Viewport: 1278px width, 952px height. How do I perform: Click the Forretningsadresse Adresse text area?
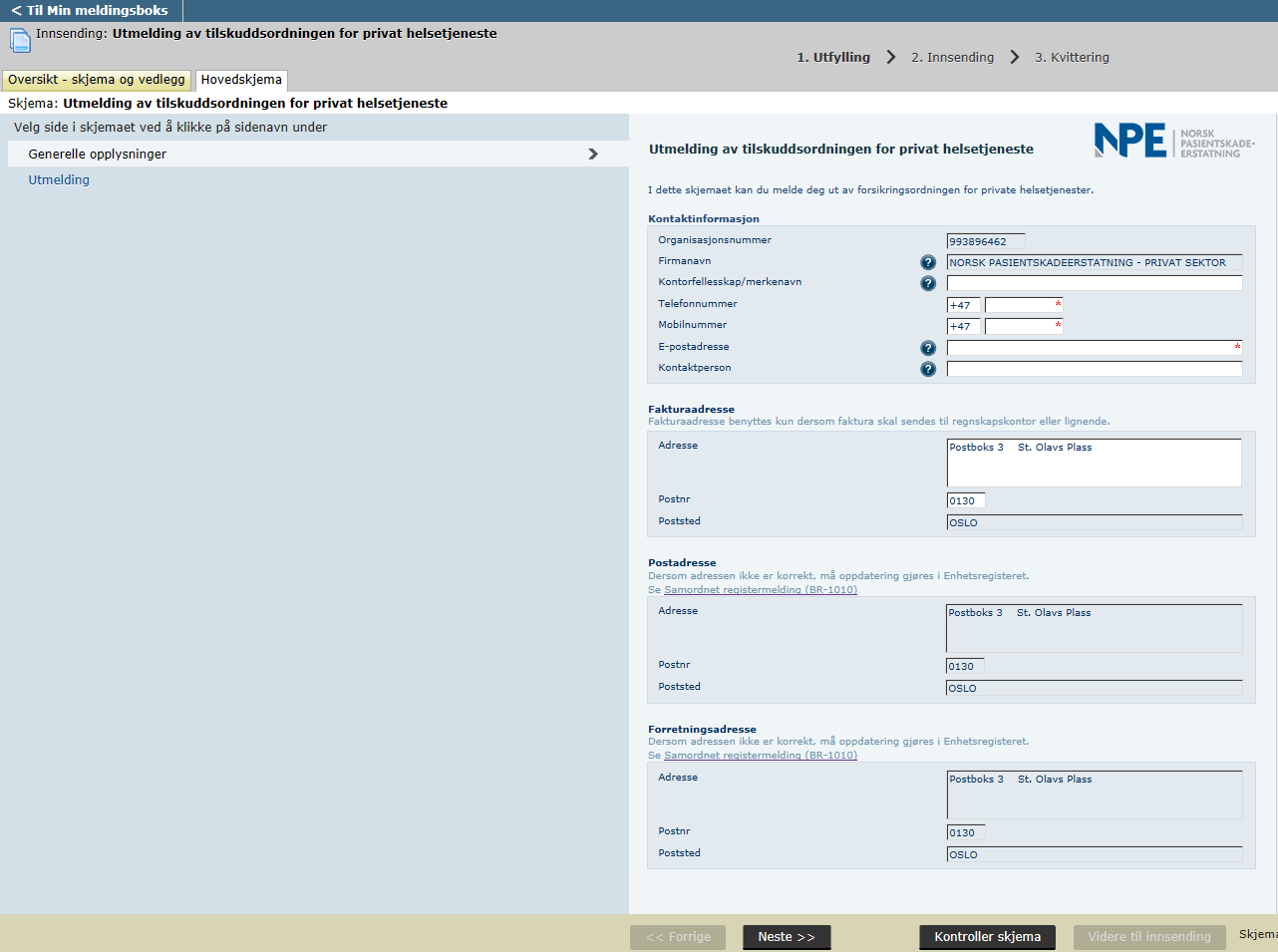click(1095, 794)
